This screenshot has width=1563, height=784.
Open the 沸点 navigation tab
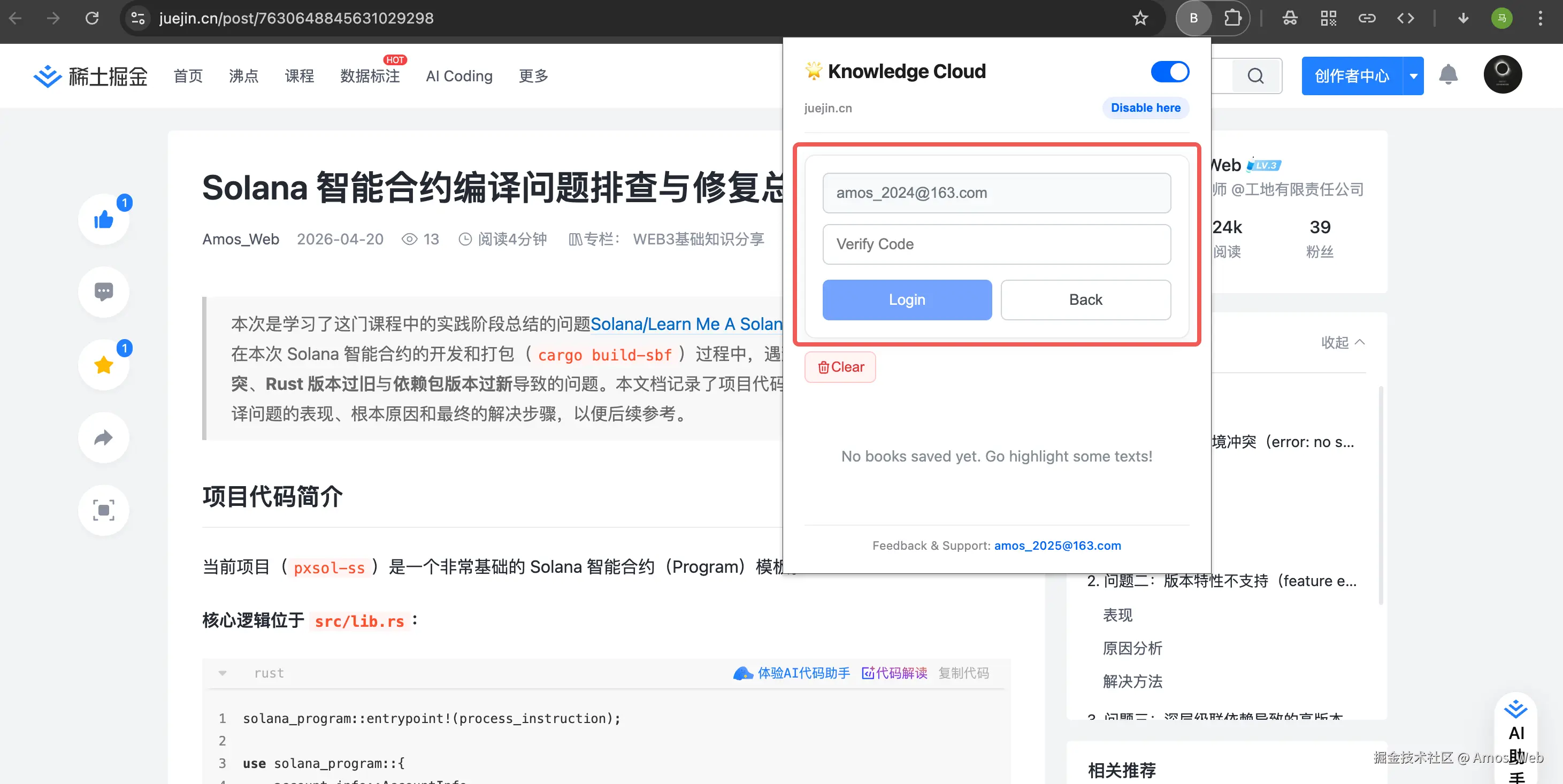coord(243,76)
